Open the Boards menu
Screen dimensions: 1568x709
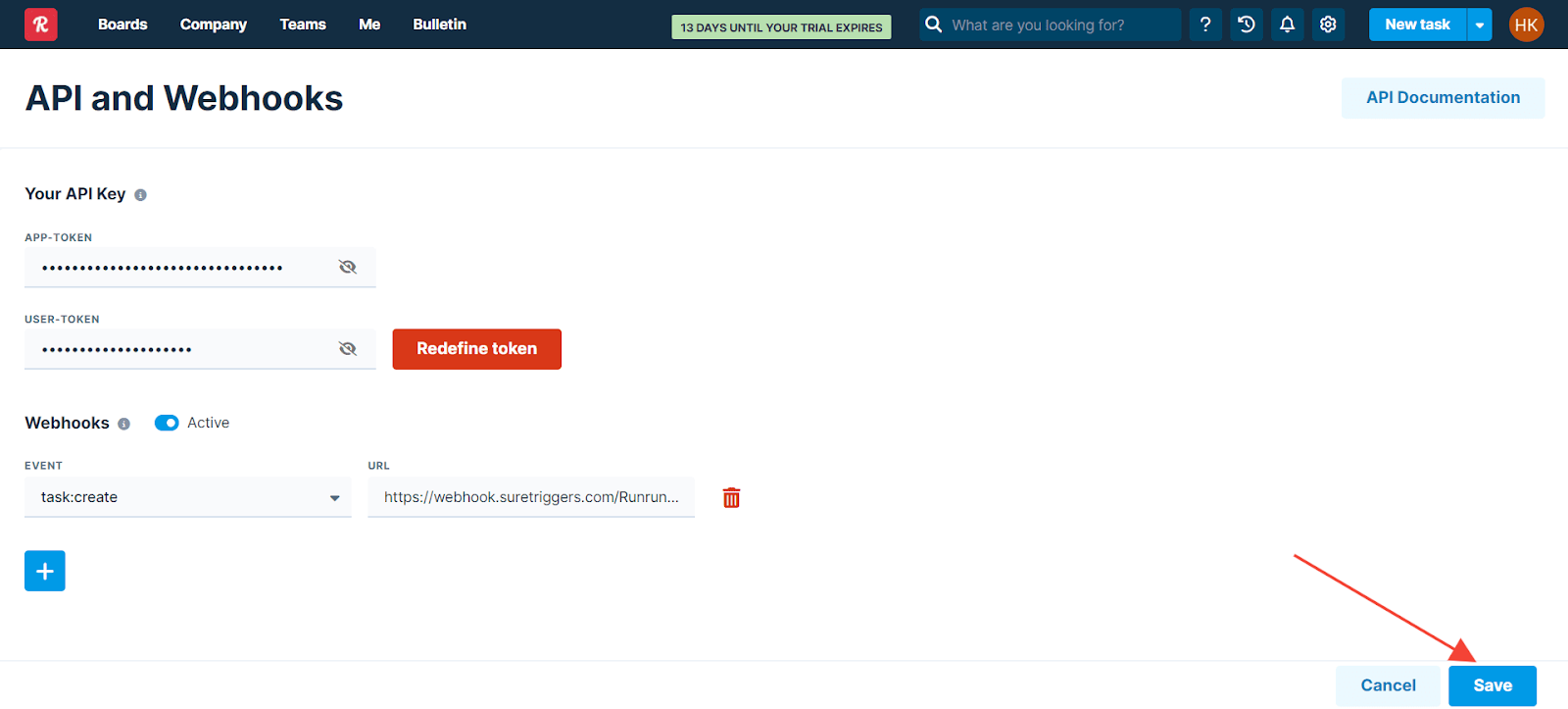coord(122,25)
